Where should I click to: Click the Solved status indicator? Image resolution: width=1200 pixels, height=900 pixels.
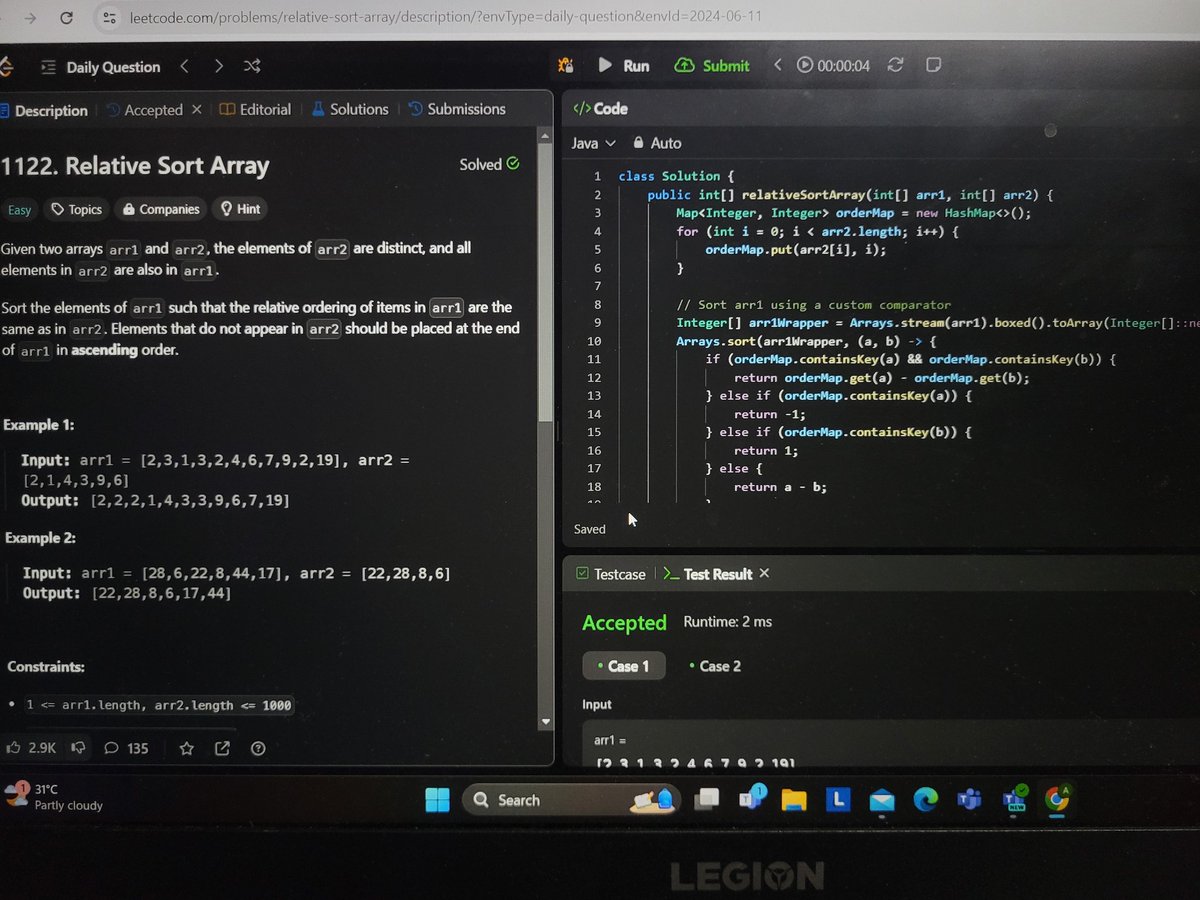click(x=489, y=164)
